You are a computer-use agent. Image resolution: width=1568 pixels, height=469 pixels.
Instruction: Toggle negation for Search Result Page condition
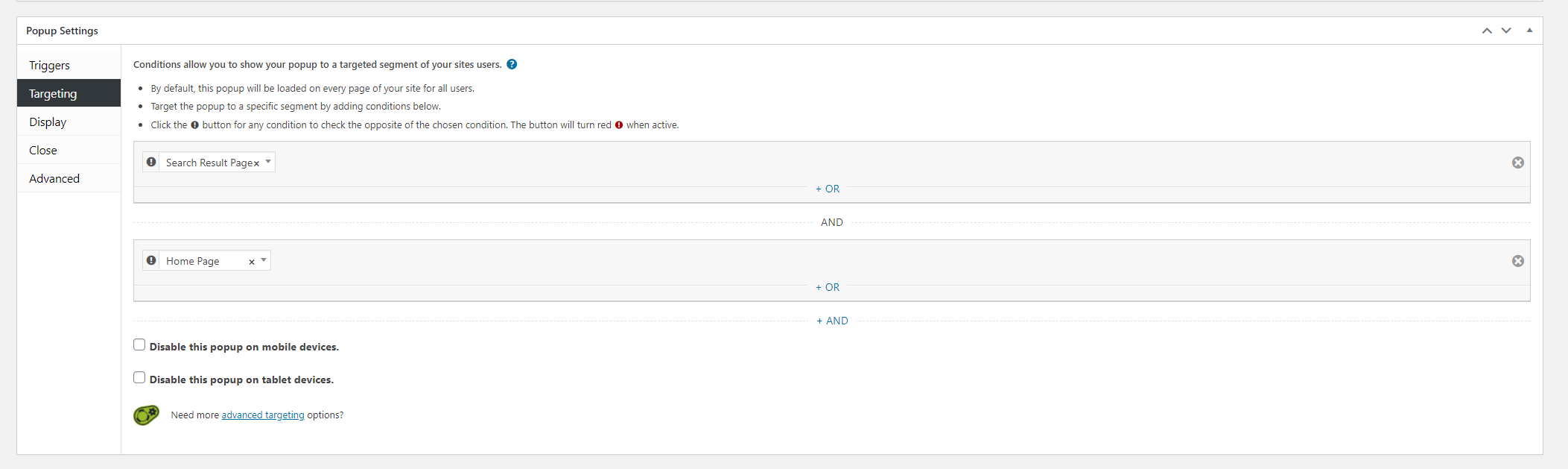pos(151,162)
